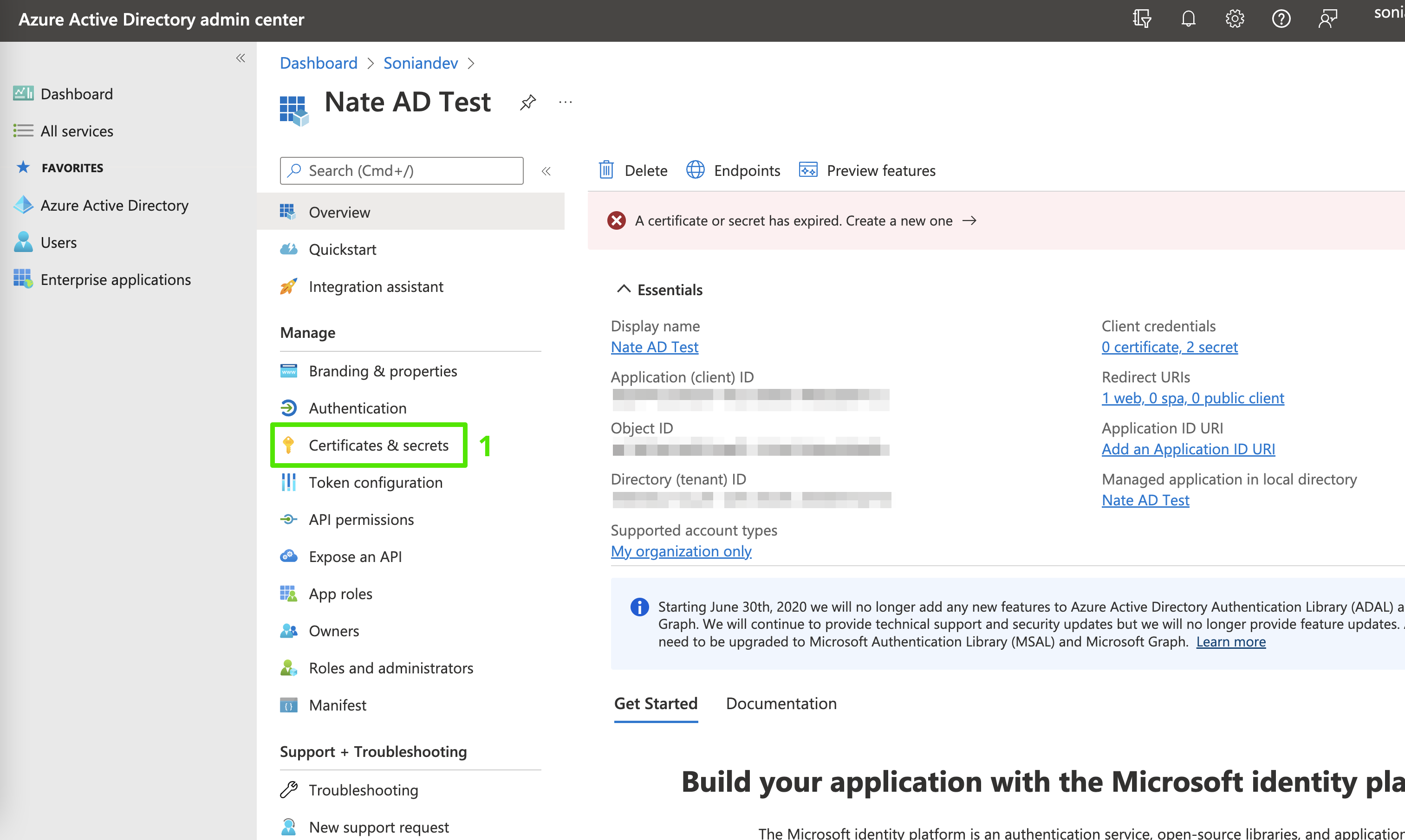The width and height of the screenshot is (1405, 840).
Task: Open the more options ellipsis
Action: [565, 103]
